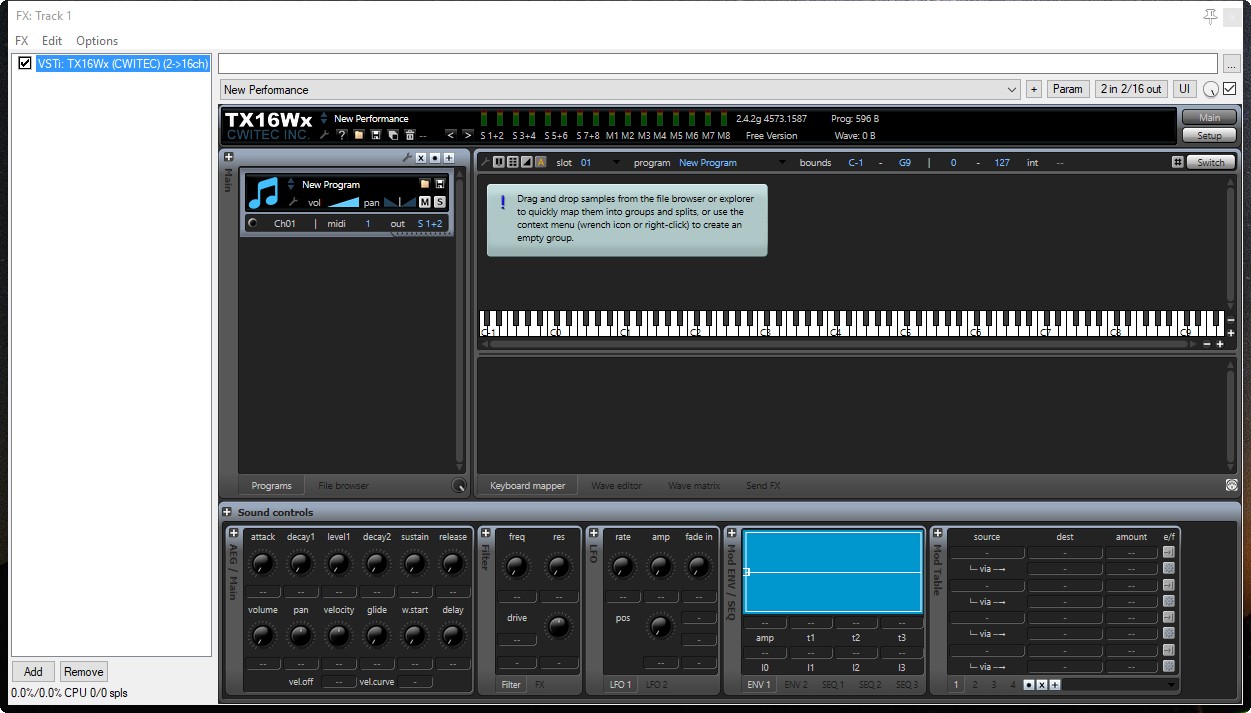Screen dimensions: 1251x713
Task: Switch to the Send FX tab
Action: click(763, 486)
